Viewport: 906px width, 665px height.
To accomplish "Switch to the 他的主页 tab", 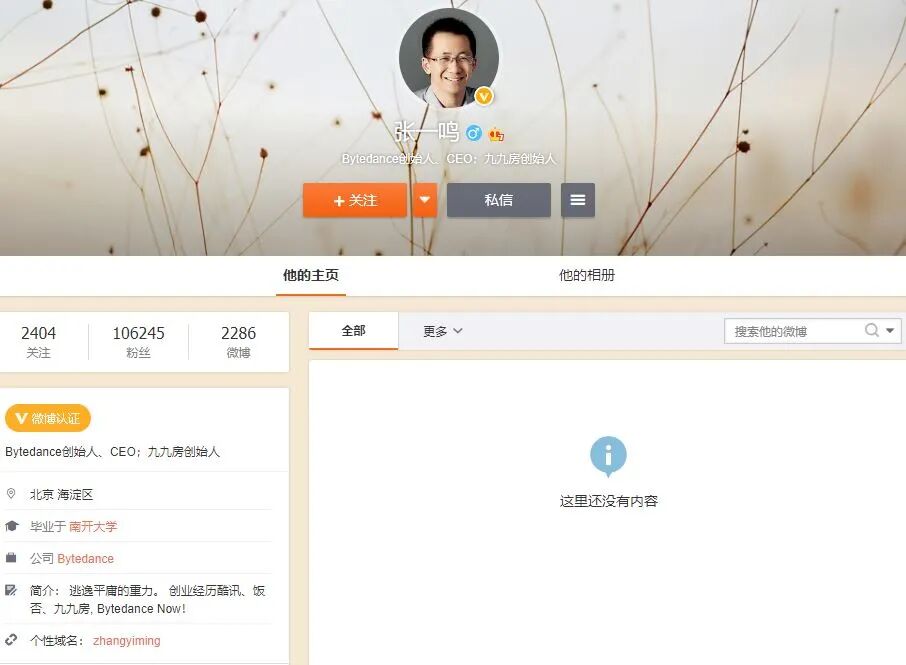I will click(x=311, y=275).
